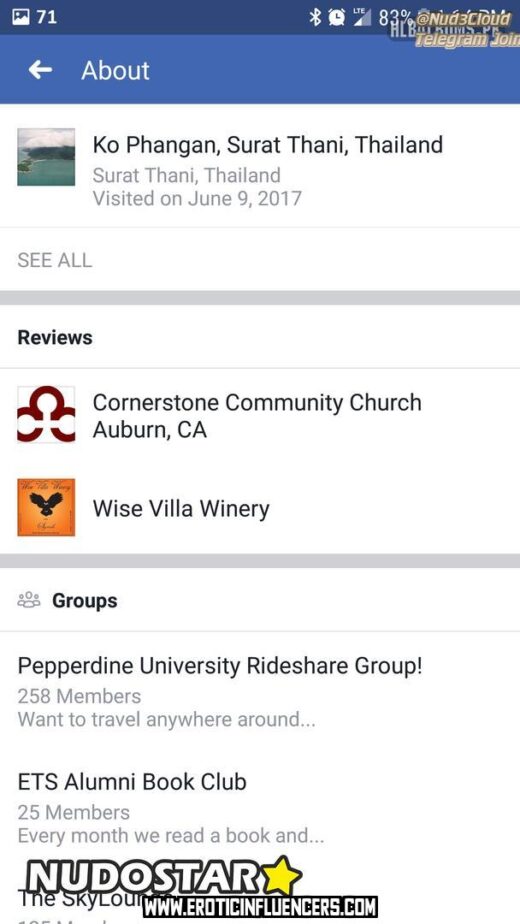The height and width of the screenshot is (924, 520).
Task: Tap the Bluetooth icon in status bar
Action: coord(315,17)
